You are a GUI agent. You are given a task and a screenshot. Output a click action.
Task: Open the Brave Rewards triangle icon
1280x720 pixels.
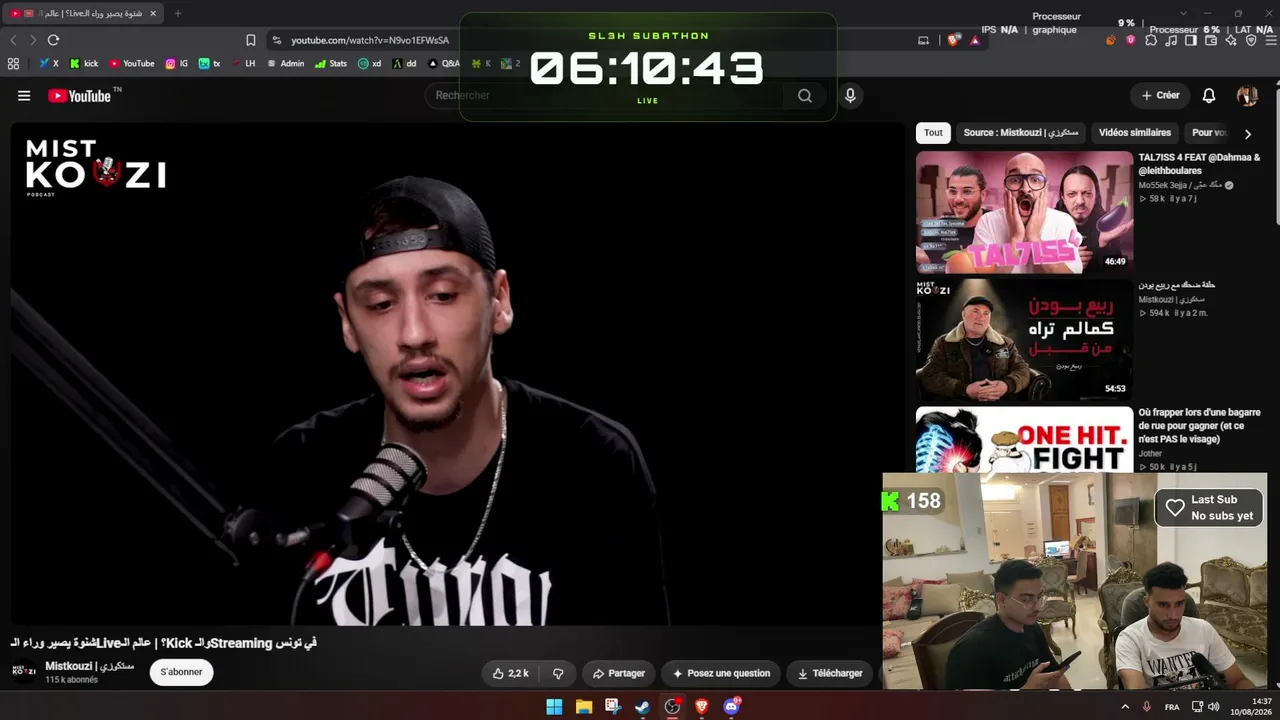pyautogui.click(x=975, y=40)
